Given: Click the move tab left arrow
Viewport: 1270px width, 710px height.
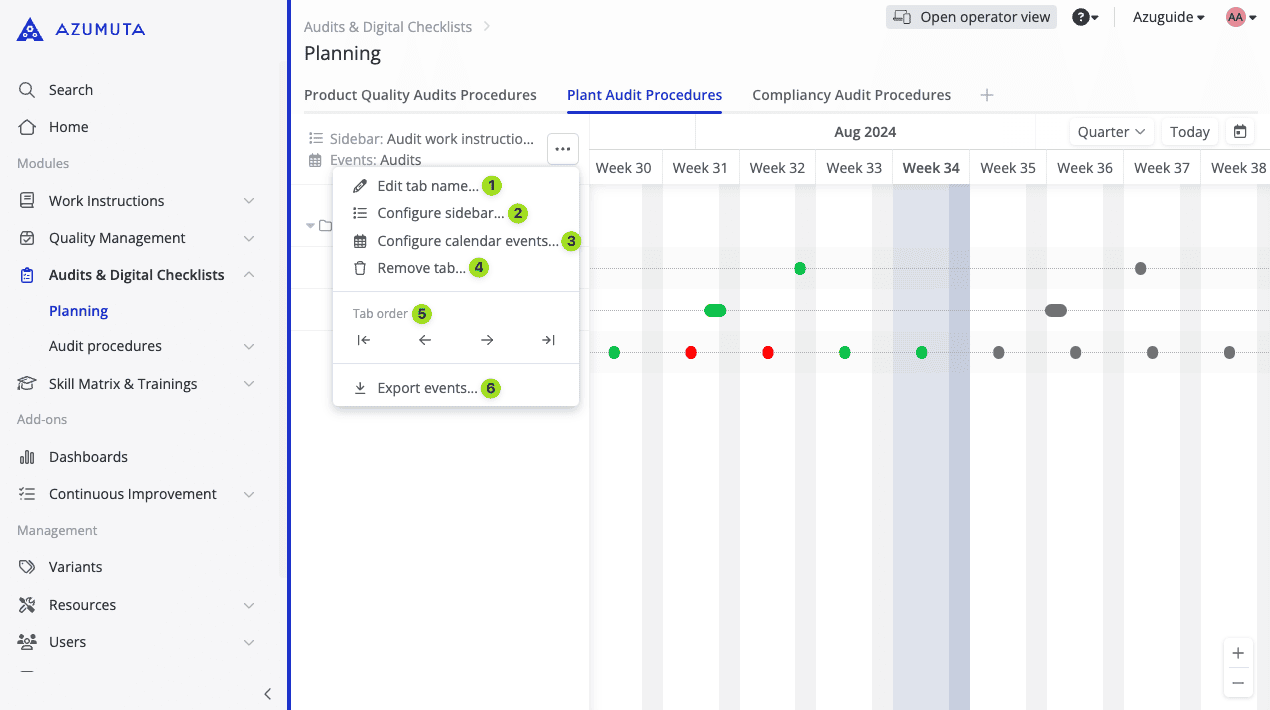Looking at the screenshot, I should click(425, 340).
